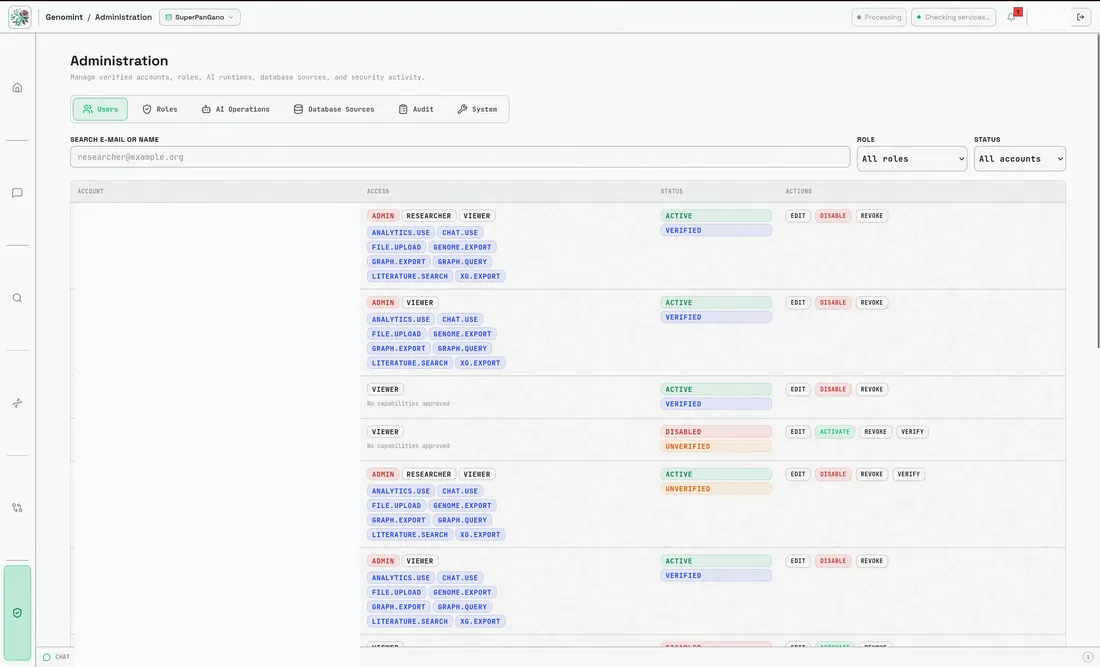Verify the active unverified Admin Researcher account
The height and width of the screenshot is (667, 1100).
coord(908,474)
